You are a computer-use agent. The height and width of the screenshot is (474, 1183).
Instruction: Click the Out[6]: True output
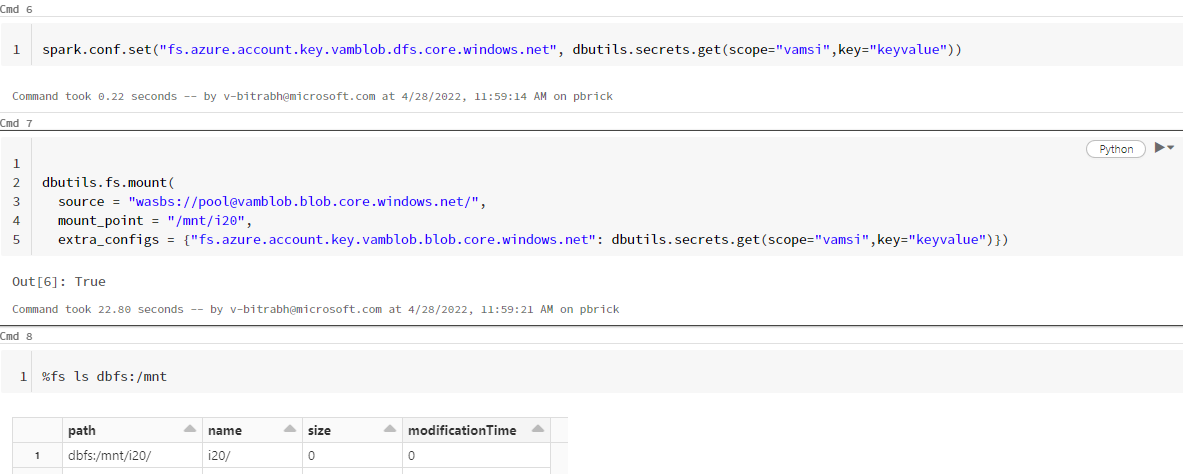click(59, 282)
